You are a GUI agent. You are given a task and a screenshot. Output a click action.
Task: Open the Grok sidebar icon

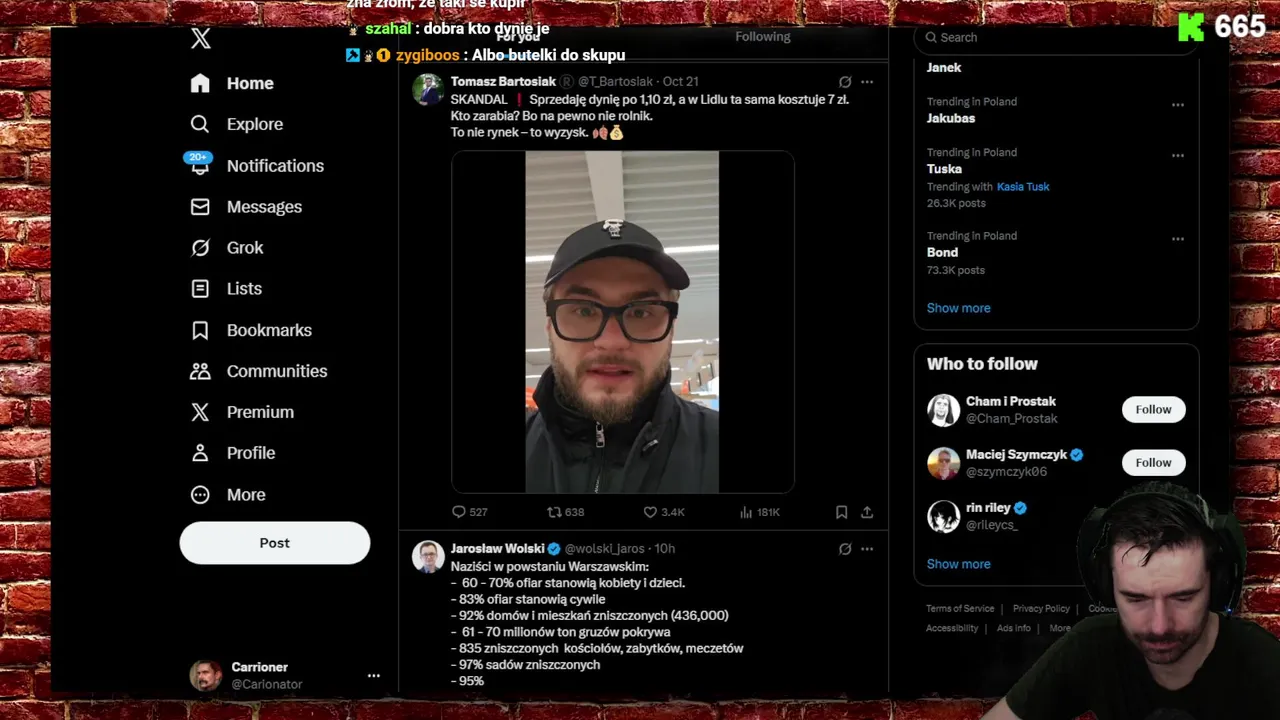pyautogui.click(x=200, y=248)
